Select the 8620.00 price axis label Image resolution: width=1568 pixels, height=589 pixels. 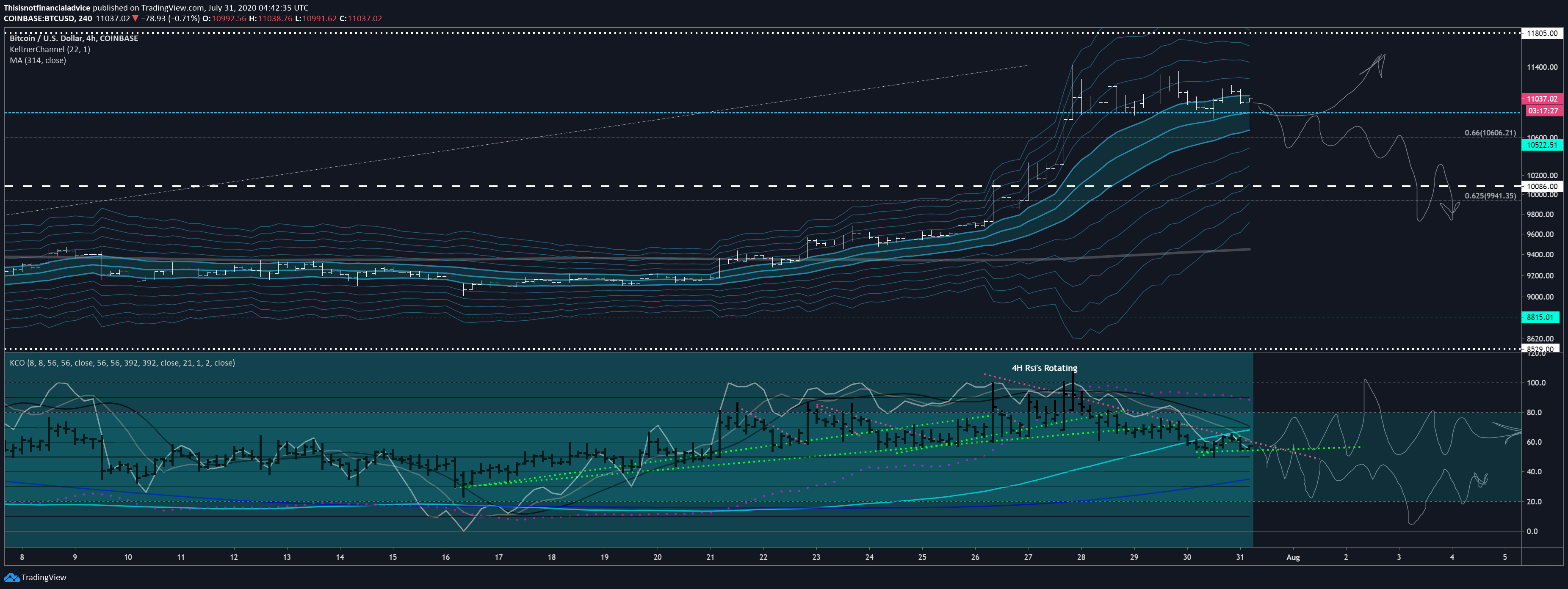(x=1540, y=339)
